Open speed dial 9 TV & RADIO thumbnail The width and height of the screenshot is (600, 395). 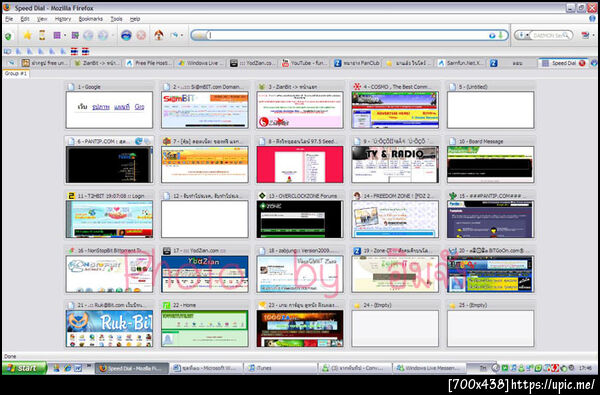395,165
